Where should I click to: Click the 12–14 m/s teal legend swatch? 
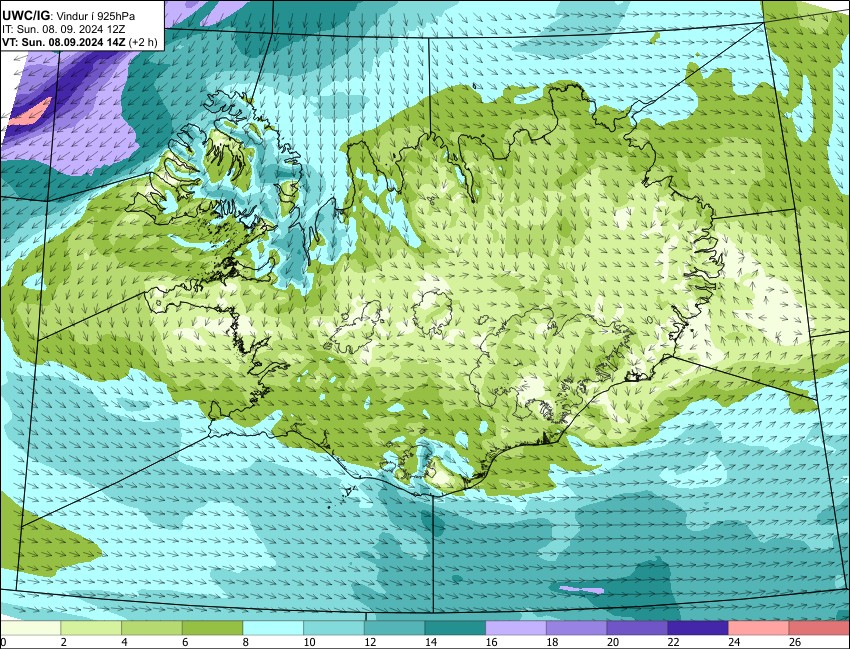(x=395, y=628)
